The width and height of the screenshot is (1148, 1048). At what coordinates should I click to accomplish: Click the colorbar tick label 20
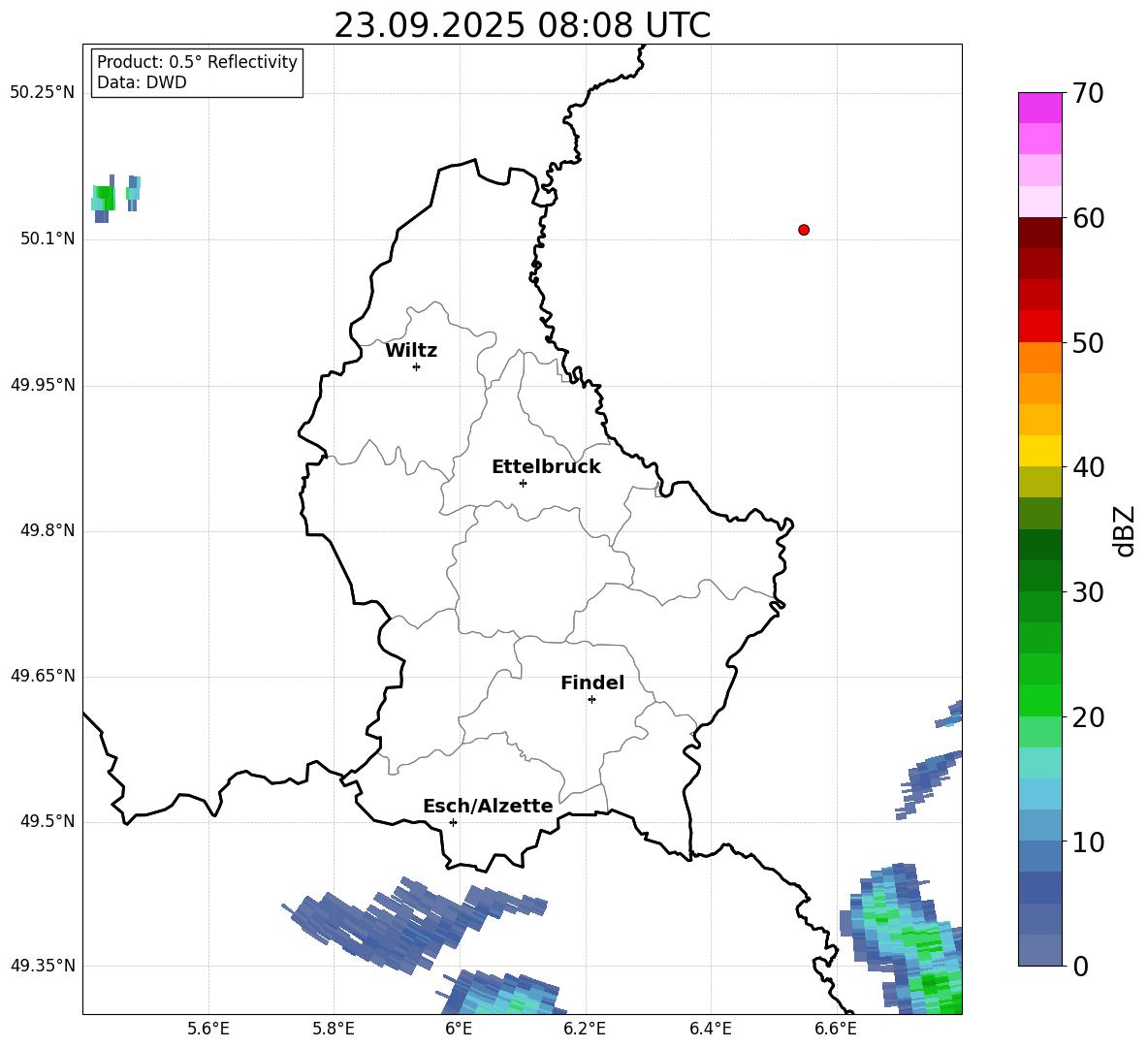1088,717
